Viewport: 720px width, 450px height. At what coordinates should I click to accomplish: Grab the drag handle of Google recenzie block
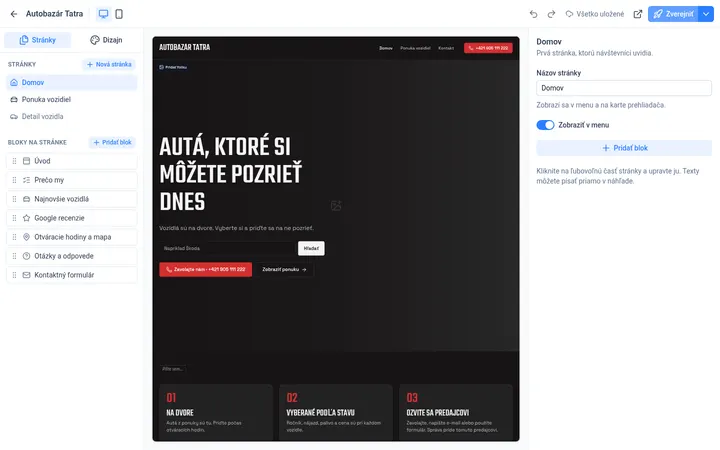pyautogui.click(x=14, y=218)
